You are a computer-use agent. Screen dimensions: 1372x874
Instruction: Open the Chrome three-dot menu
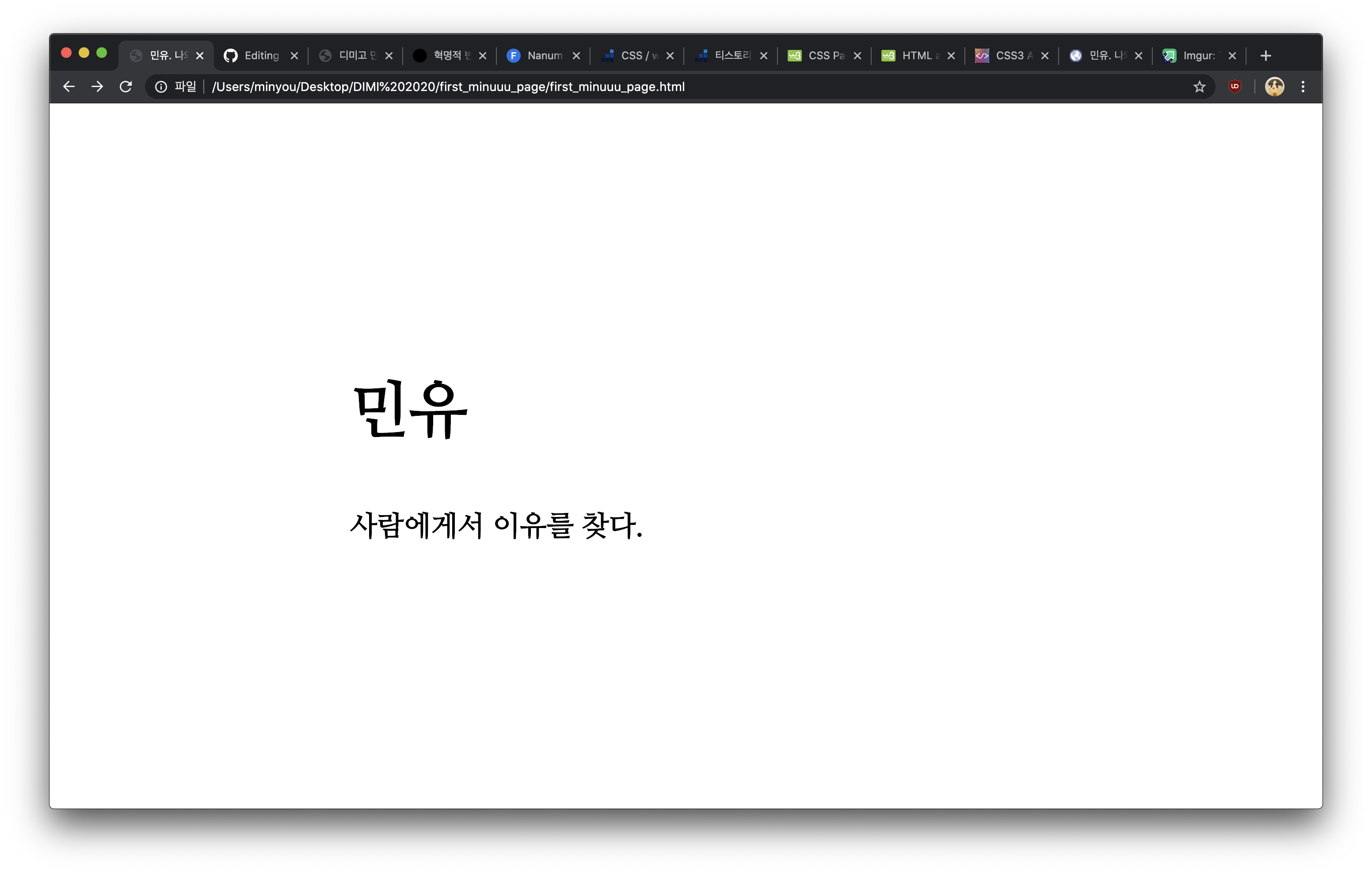pos(1303,87)
